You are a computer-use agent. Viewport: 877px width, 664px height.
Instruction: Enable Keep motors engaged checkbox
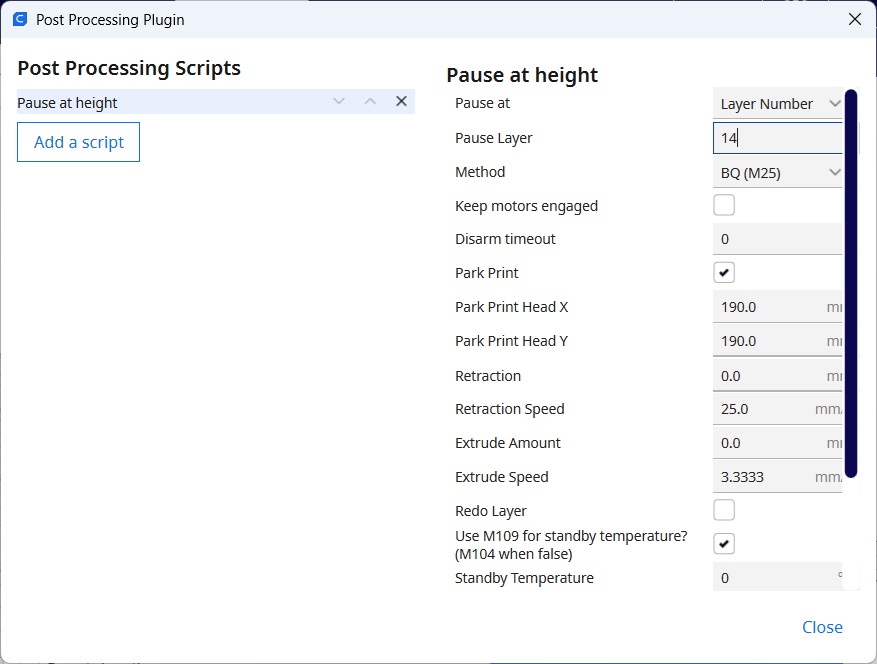724,206
